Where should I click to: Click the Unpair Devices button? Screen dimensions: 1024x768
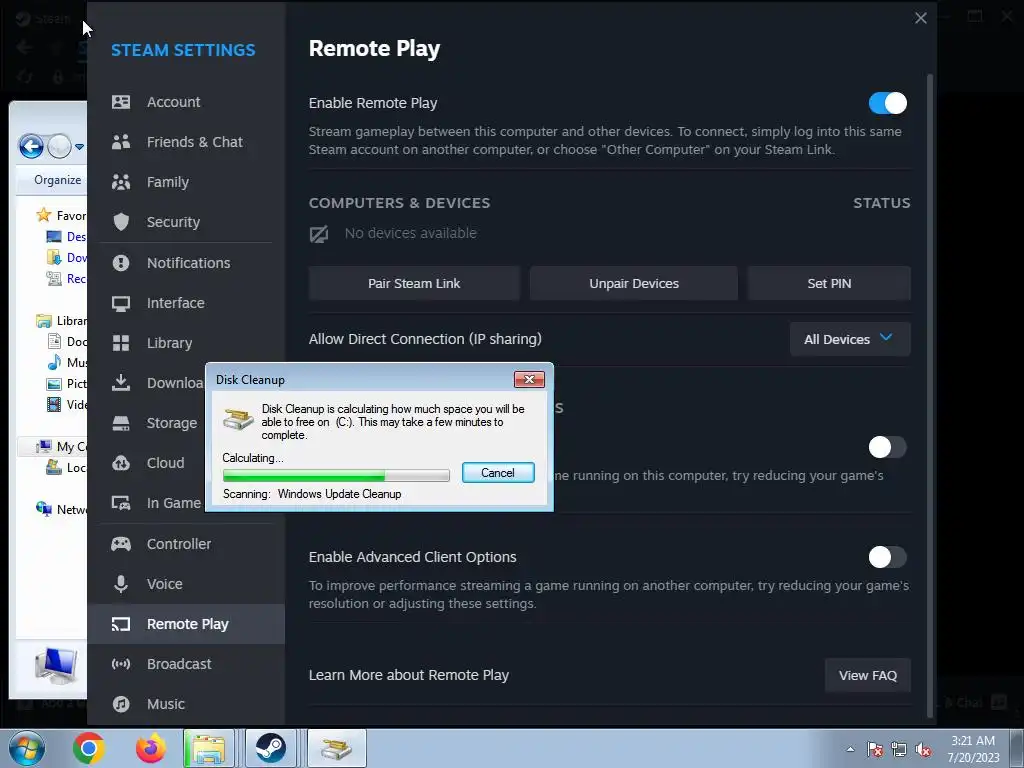coord(634,283)
